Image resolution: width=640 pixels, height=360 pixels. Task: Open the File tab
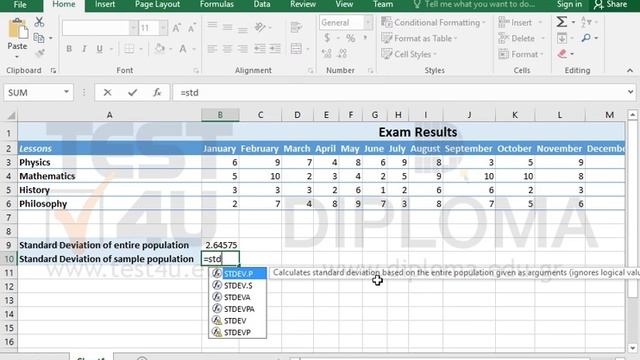[20, 4]
